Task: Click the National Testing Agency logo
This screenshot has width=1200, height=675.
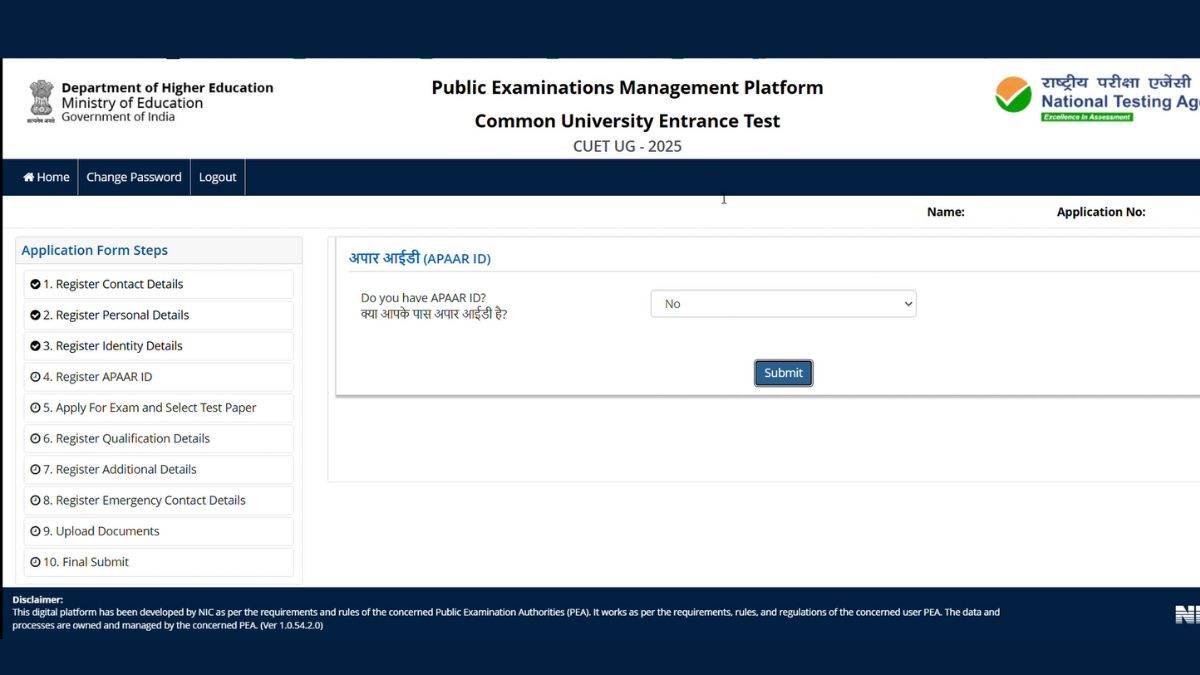Action: pyautogui.click(x=1012, y=96)
